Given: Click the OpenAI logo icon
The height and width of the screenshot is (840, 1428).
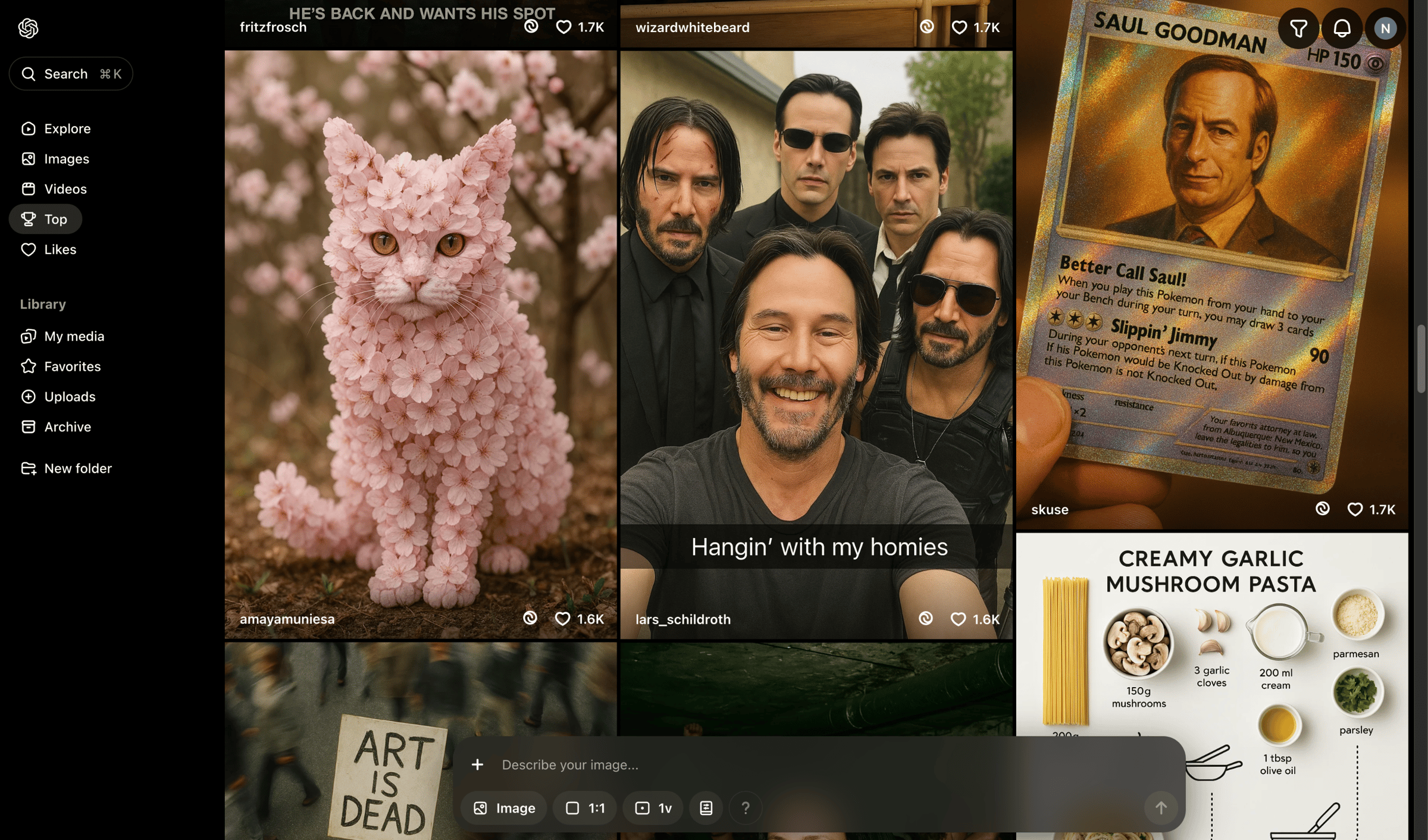Looking at the screenshot, I should click(x=28, y=28).
